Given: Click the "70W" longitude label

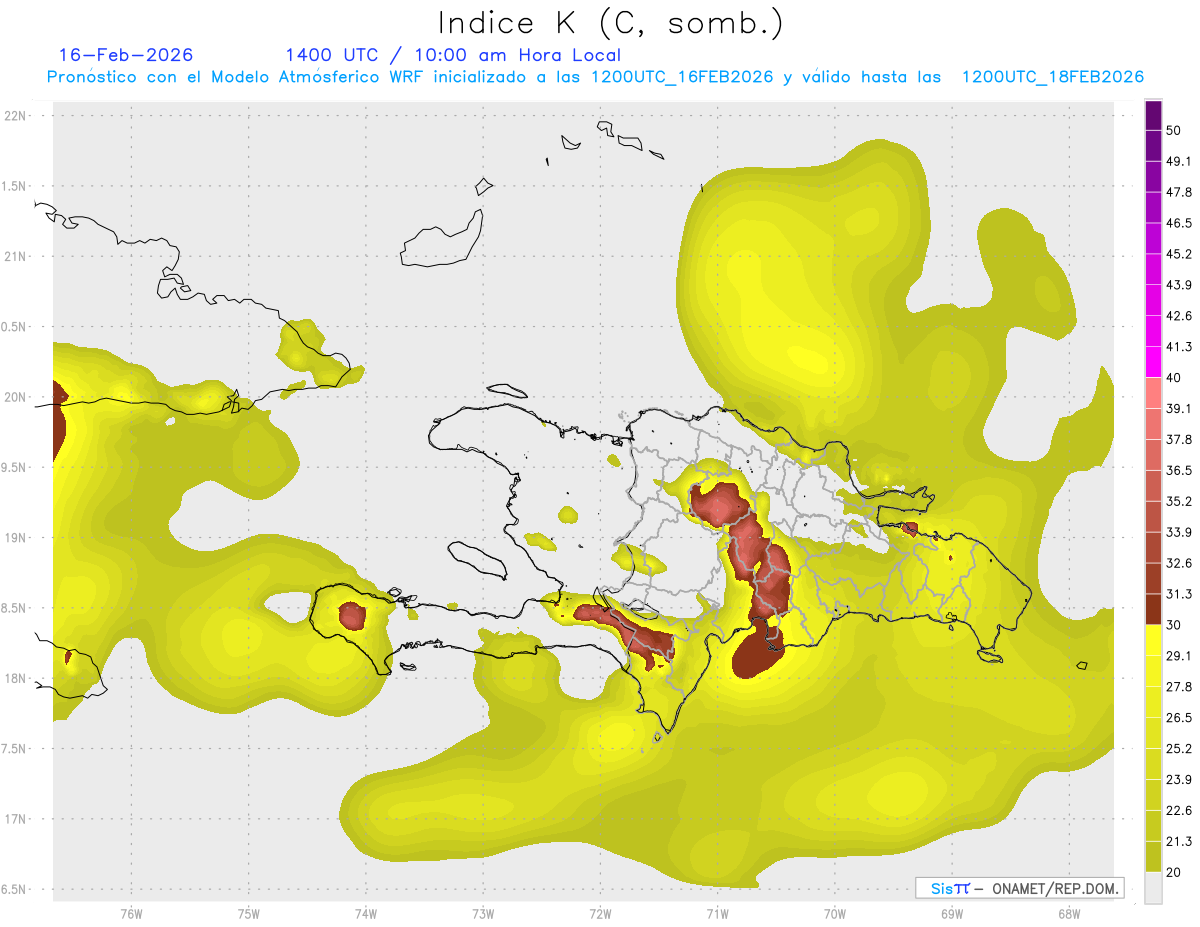Looking at the screenshot, I should point(834,913).
